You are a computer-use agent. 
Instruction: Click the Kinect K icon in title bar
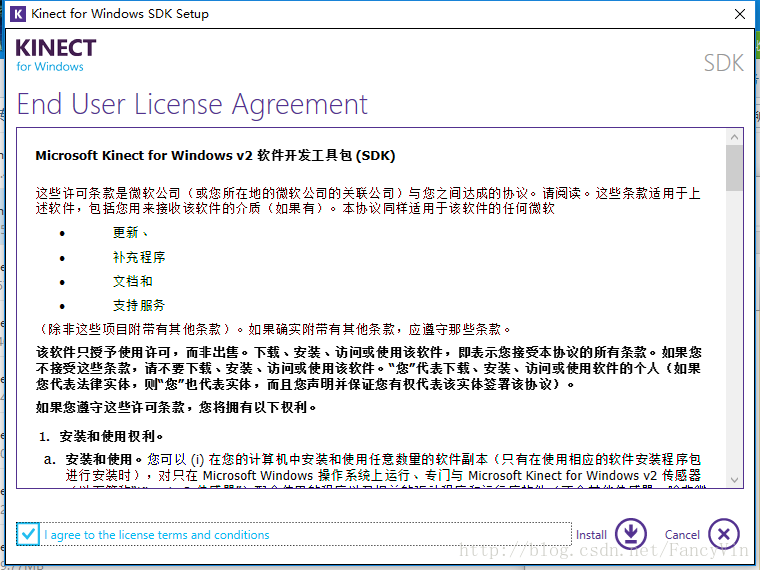pos(18,14)
